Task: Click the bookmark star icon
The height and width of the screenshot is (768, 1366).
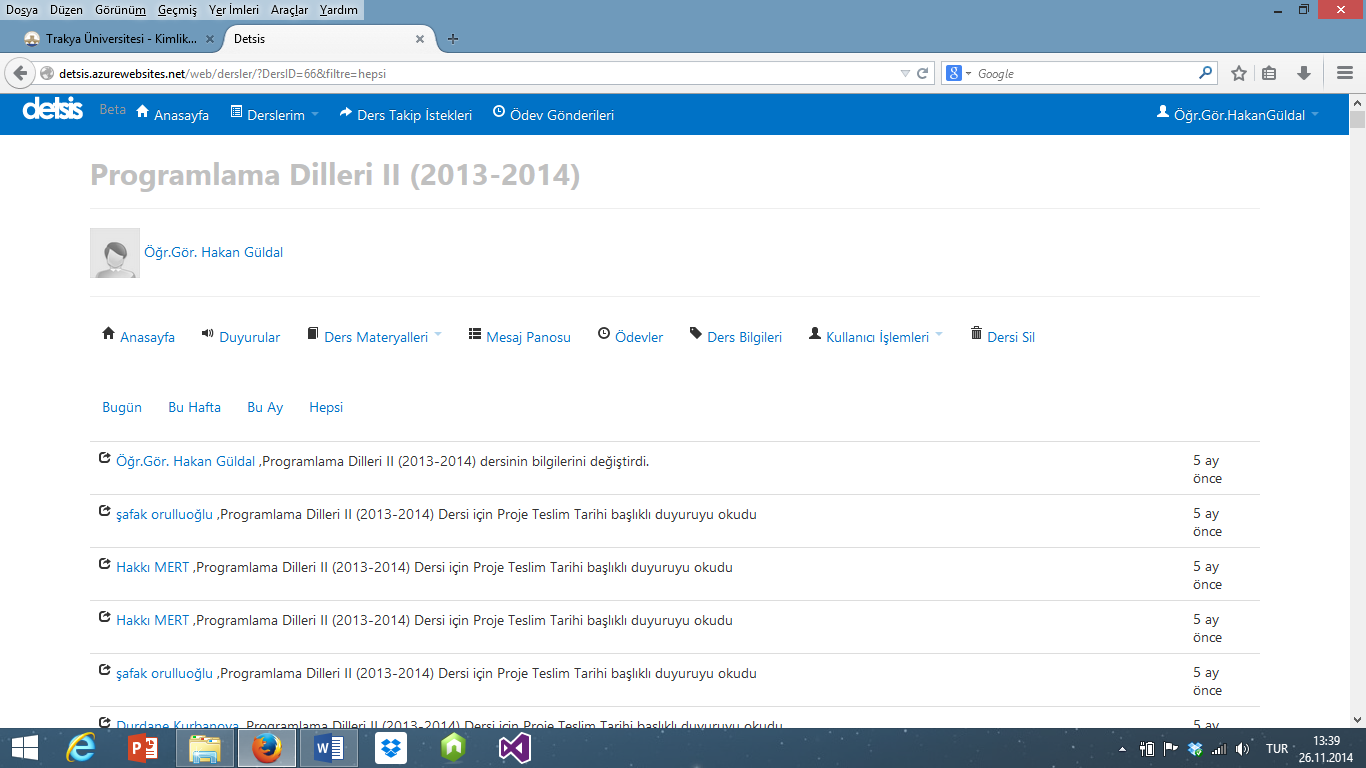Action: 1239,73
